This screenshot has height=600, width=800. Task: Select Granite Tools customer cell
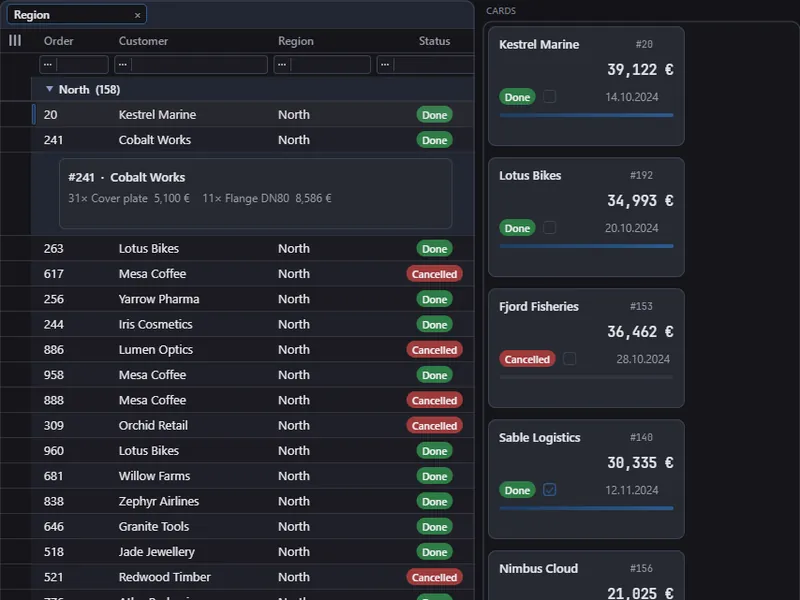click(154, 527)
